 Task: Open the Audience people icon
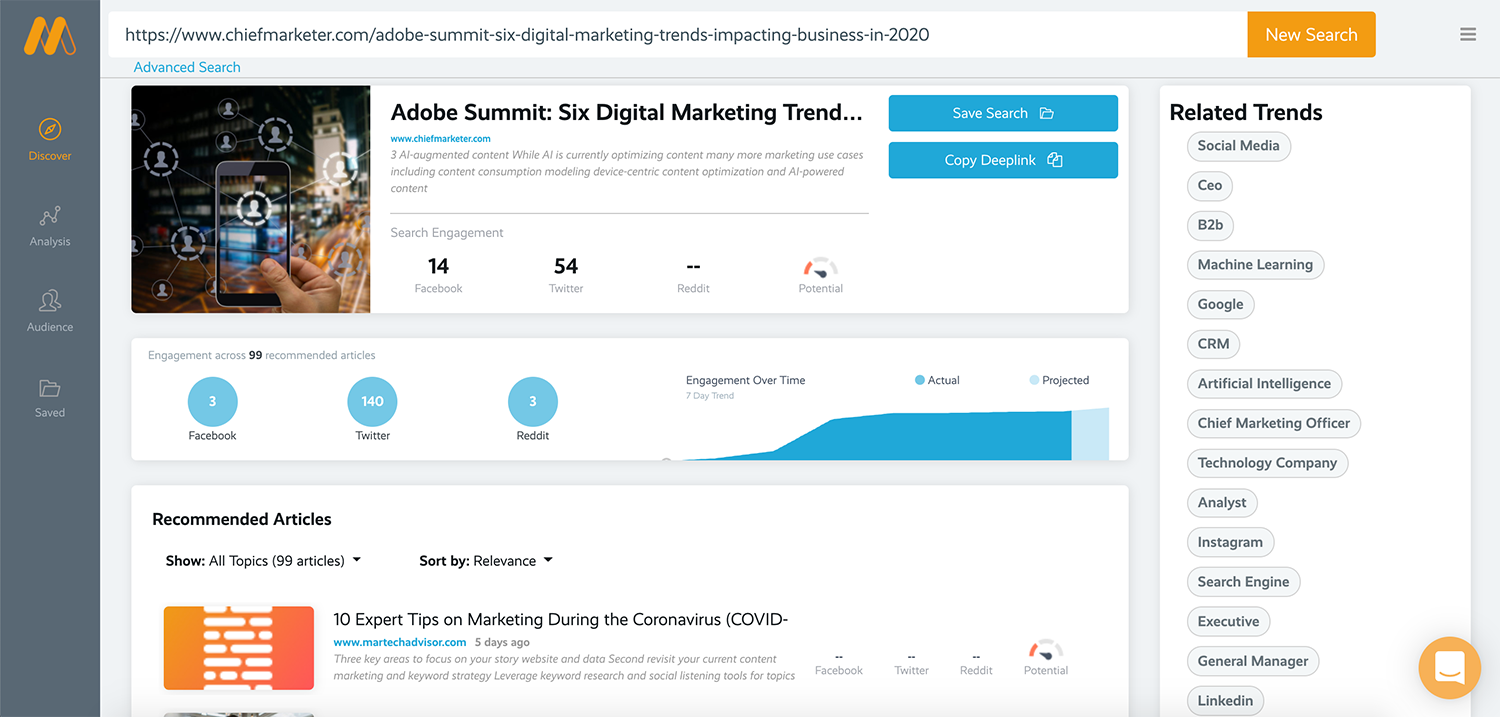pos(50,301)
